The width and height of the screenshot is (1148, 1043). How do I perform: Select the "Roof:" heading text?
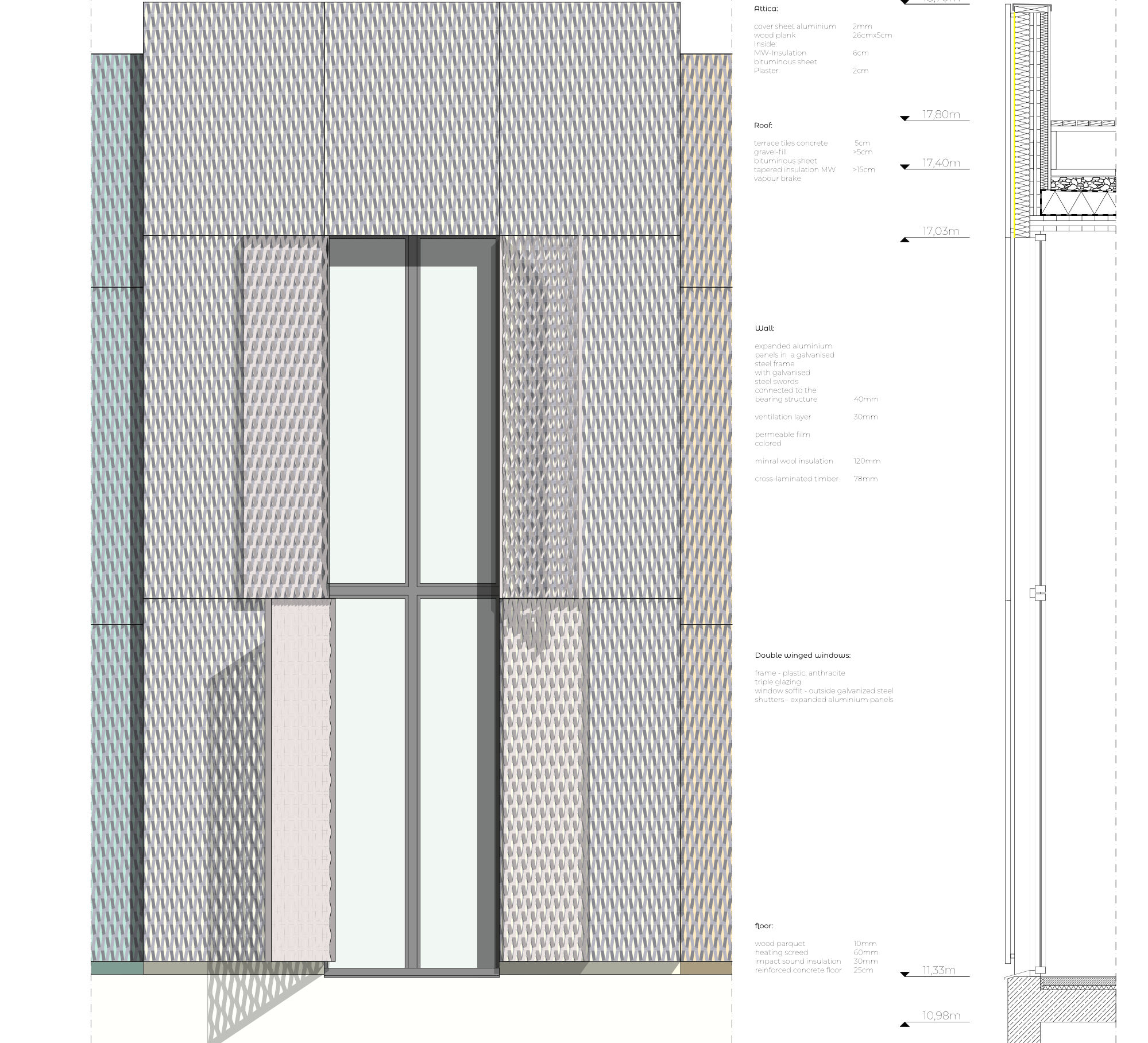(763, 125)
